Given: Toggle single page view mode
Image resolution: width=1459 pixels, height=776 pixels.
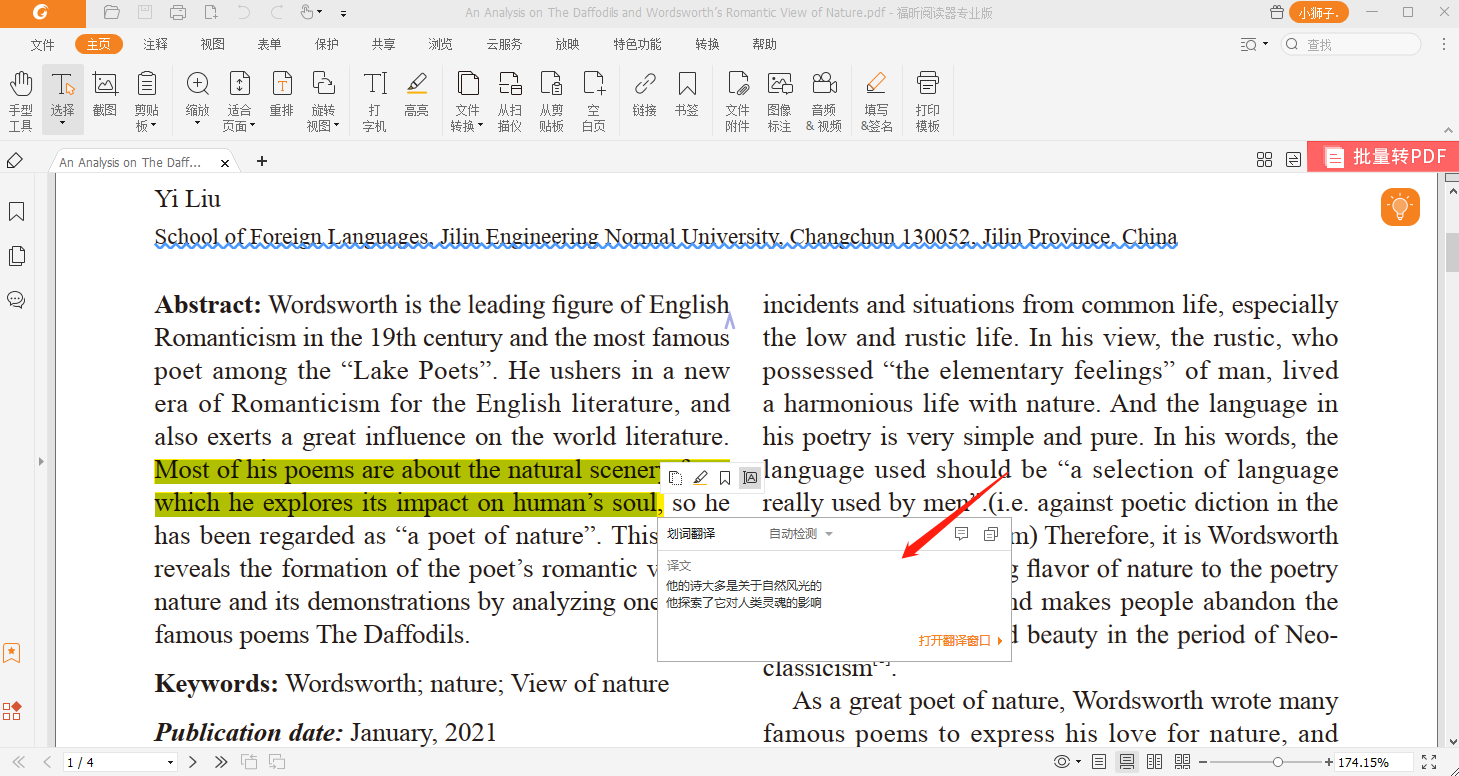Looking at the screenshot, I should [x=1099, y=762].
